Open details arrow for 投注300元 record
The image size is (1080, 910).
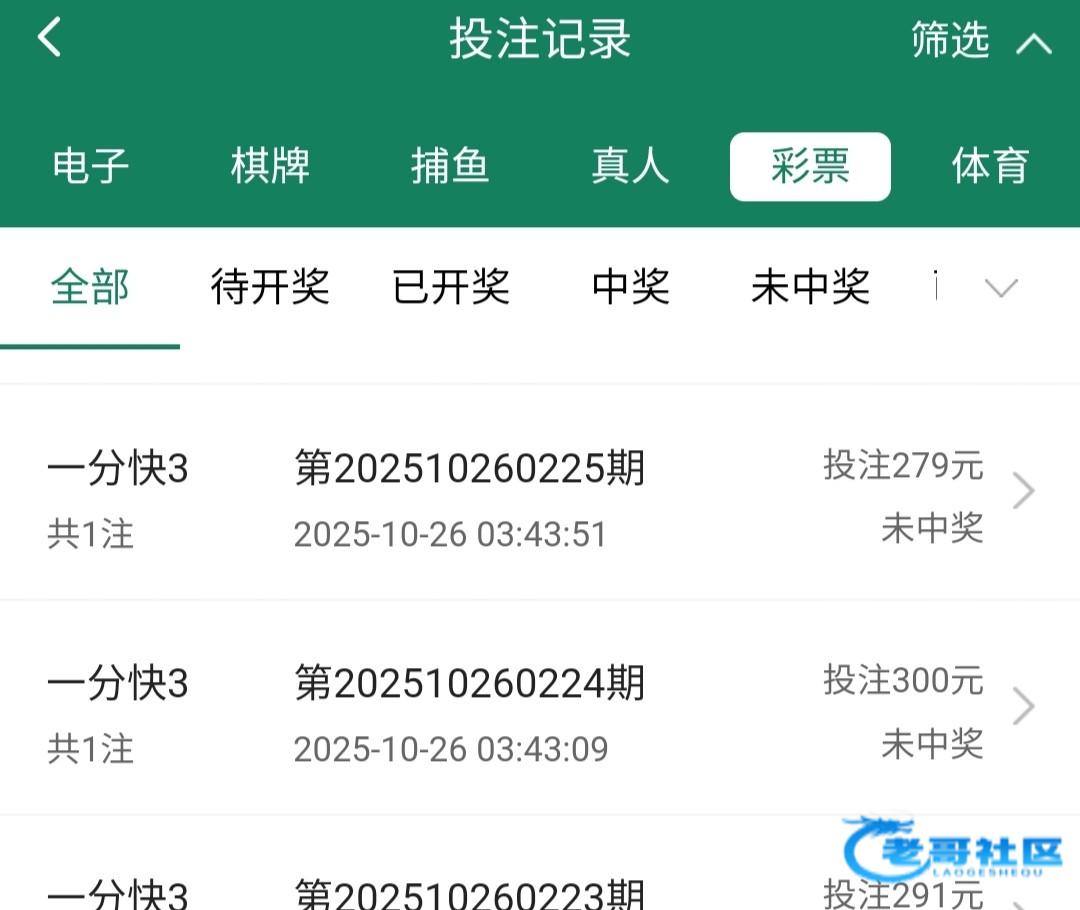coord(1023,707)
